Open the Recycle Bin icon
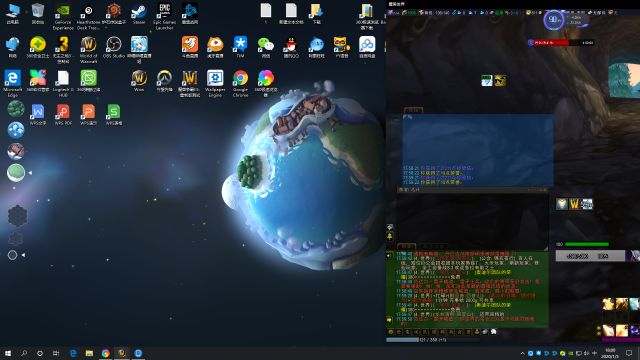The image size is (640, 360). (x=38, y=14)
